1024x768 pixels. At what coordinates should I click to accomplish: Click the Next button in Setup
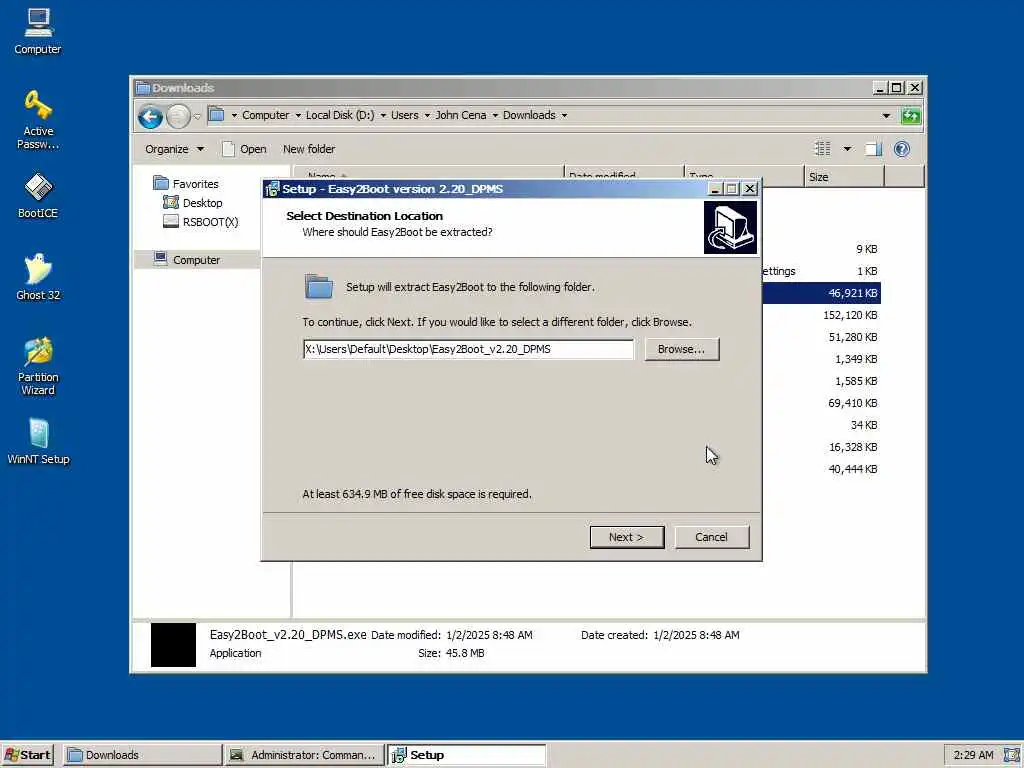[x=627, y=537]
